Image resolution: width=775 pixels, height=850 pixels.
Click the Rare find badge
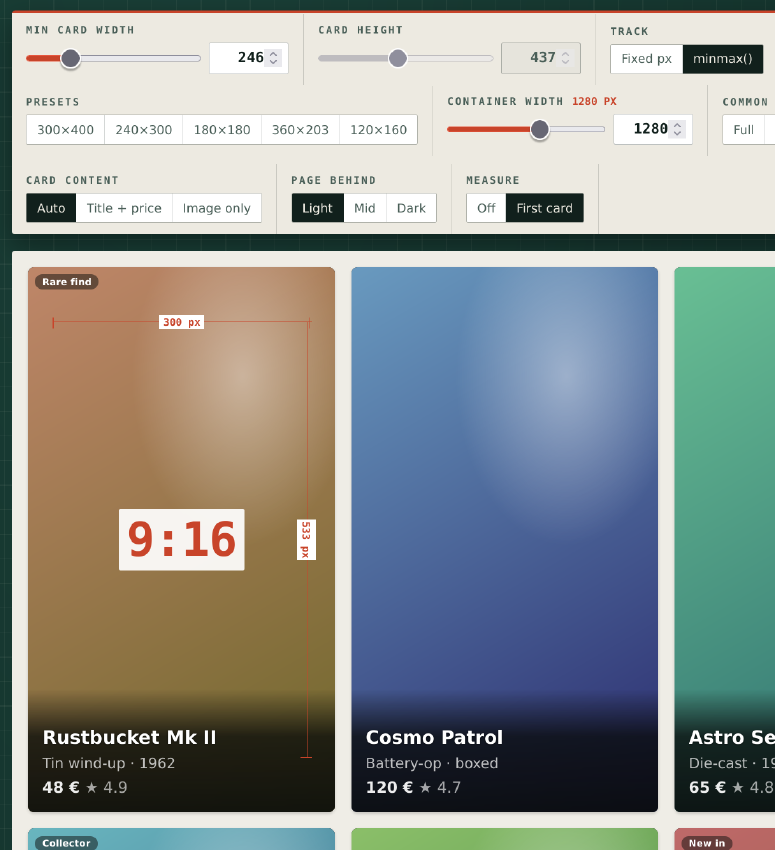point(67,282)
